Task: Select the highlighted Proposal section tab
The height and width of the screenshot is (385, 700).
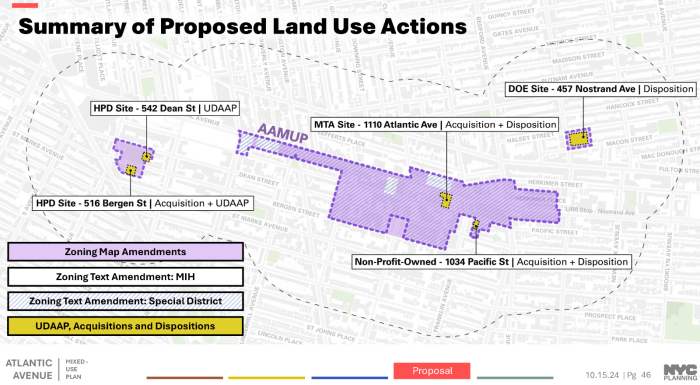Action: (x=432, y=371)
